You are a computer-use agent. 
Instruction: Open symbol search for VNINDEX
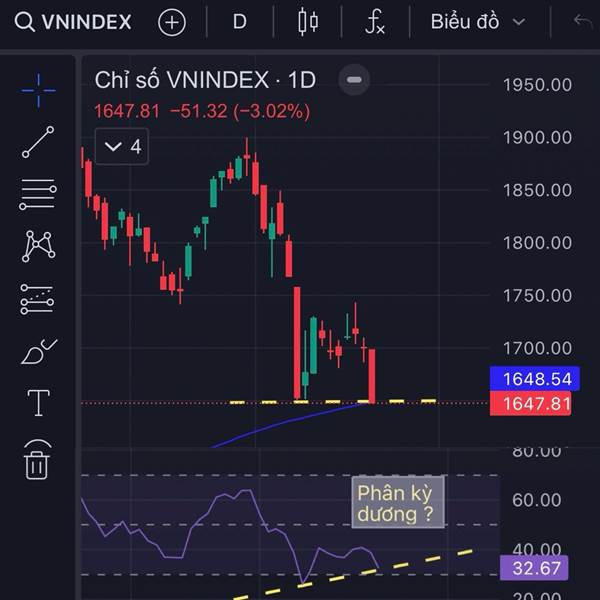[x=73, y=22]
